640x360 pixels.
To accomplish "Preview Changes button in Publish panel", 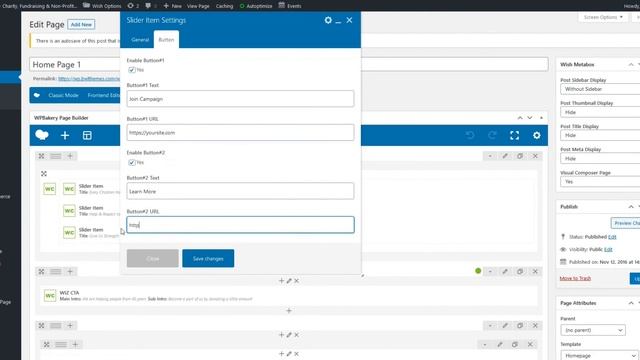I will pyautogui.click(x=626, y=223).
